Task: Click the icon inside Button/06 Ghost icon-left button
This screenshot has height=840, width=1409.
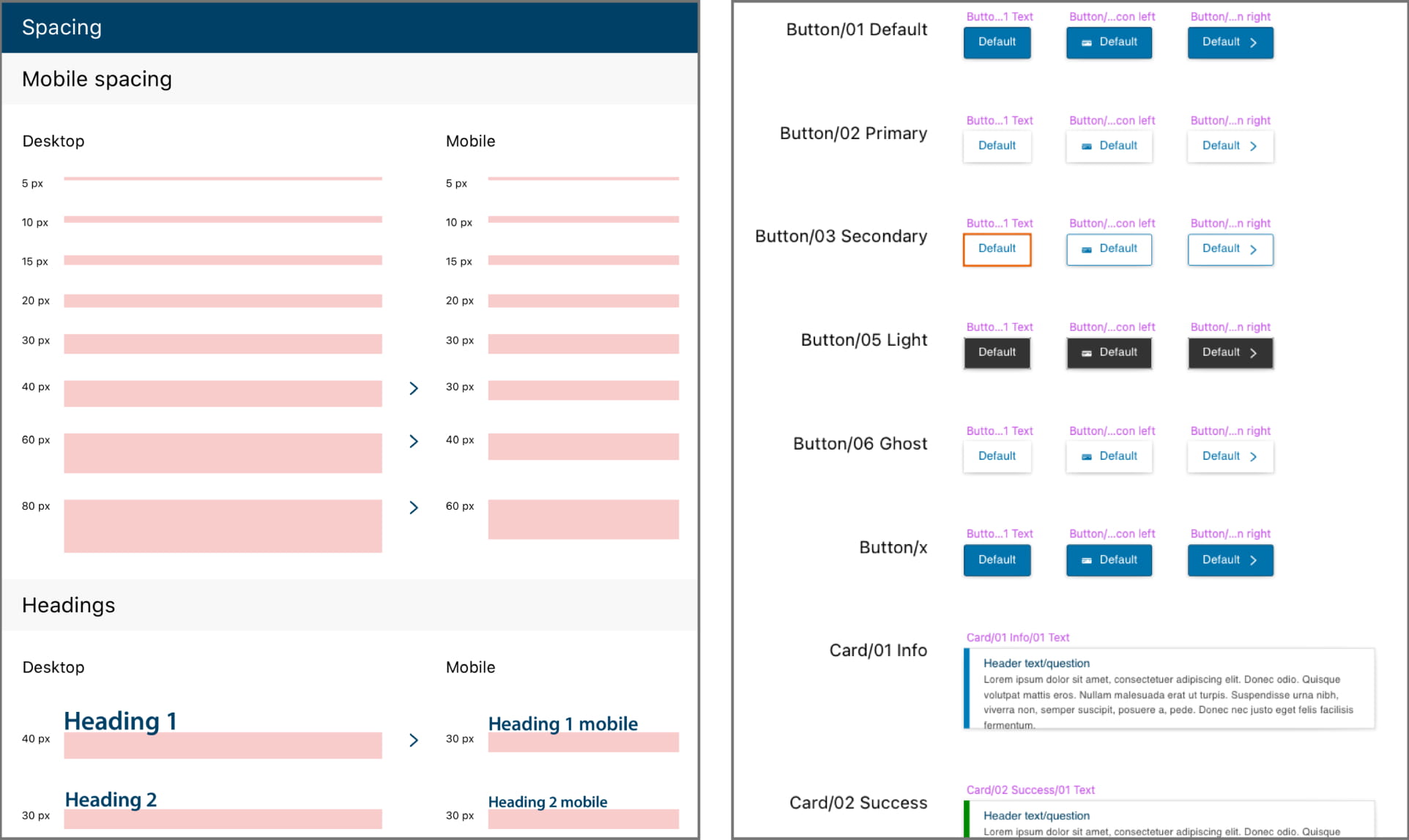Action: [x=1086, y=456]
